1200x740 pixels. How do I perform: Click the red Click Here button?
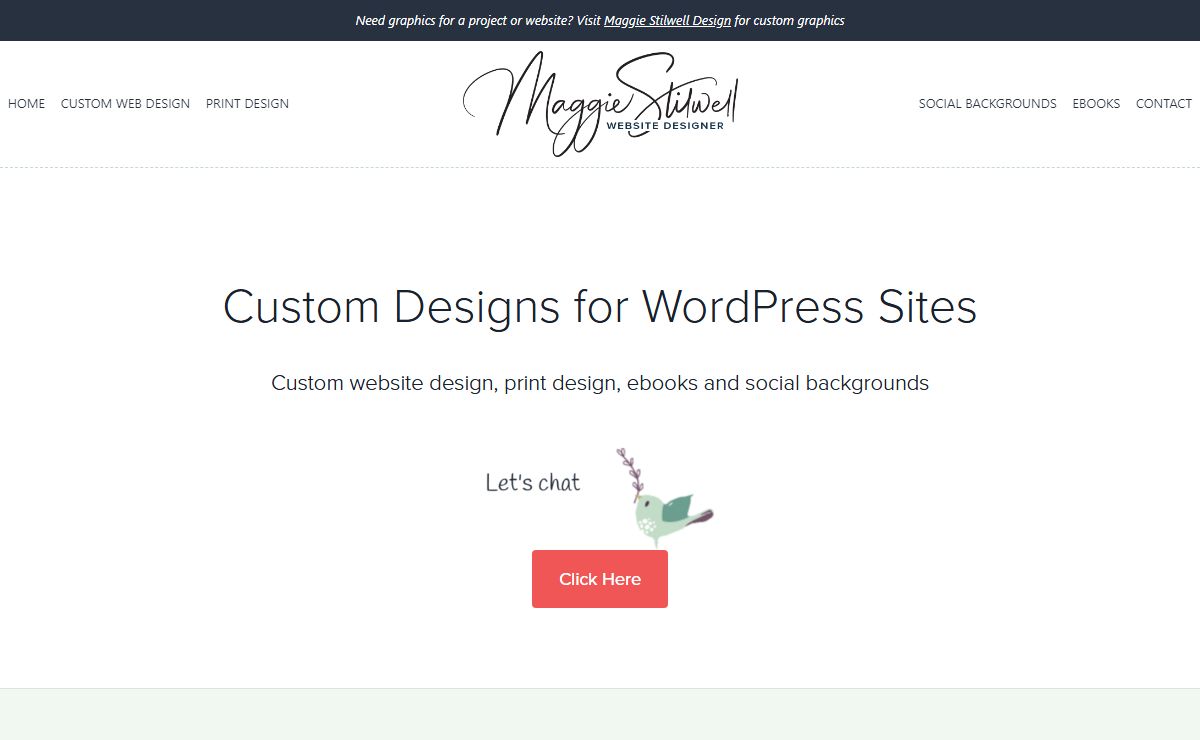click(x=600, y=579)
